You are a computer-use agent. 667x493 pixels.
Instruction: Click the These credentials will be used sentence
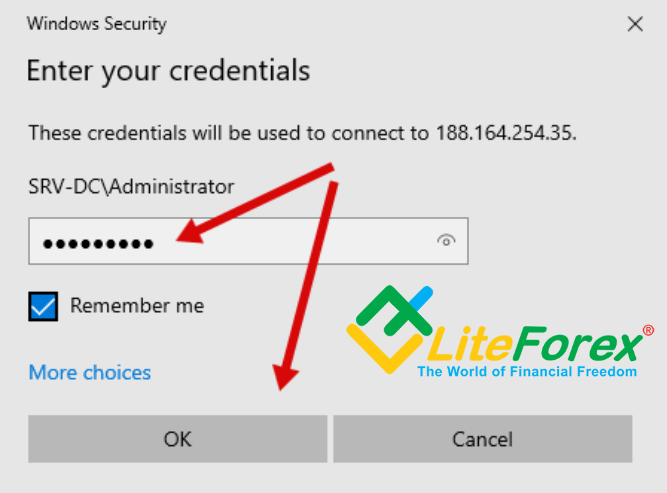[x=302, y=133]
